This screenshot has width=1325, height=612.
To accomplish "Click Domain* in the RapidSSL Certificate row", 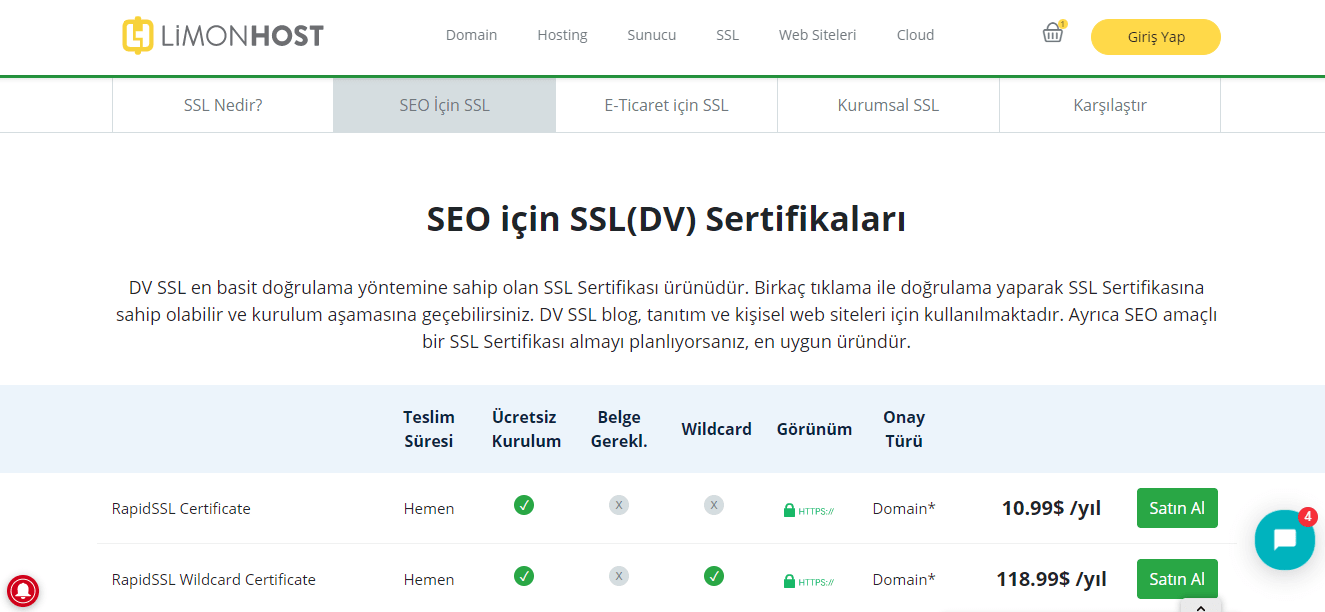I will point(904,509).
